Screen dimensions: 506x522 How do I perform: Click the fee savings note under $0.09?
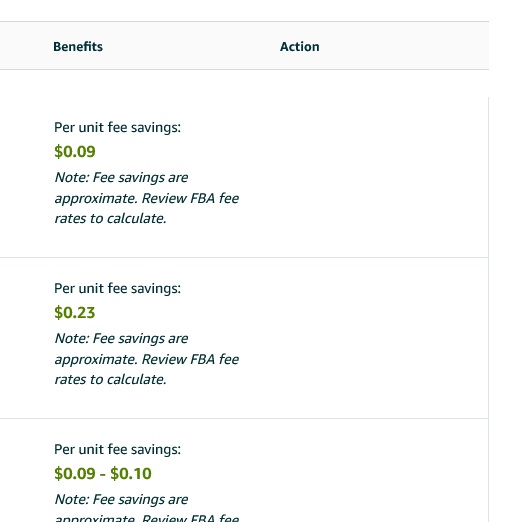(147, 198)
